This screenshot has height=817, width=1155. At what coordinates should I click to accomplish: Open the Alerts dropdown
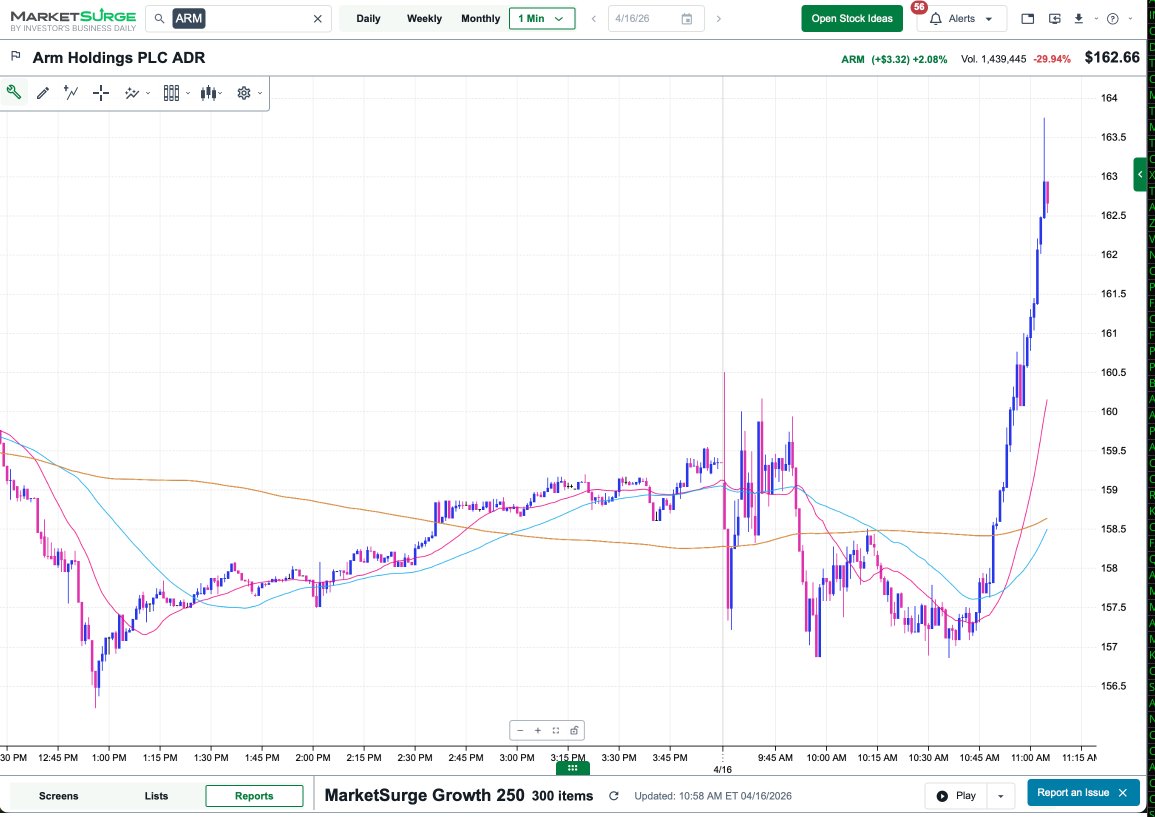point(961,18)
